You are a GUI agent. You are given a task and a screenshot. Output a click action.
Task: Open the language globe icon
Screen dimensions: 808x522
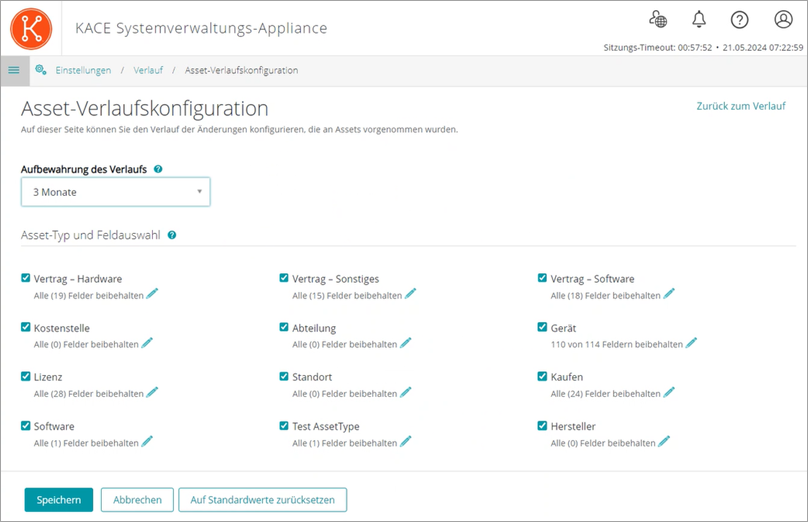coord(657,20)
